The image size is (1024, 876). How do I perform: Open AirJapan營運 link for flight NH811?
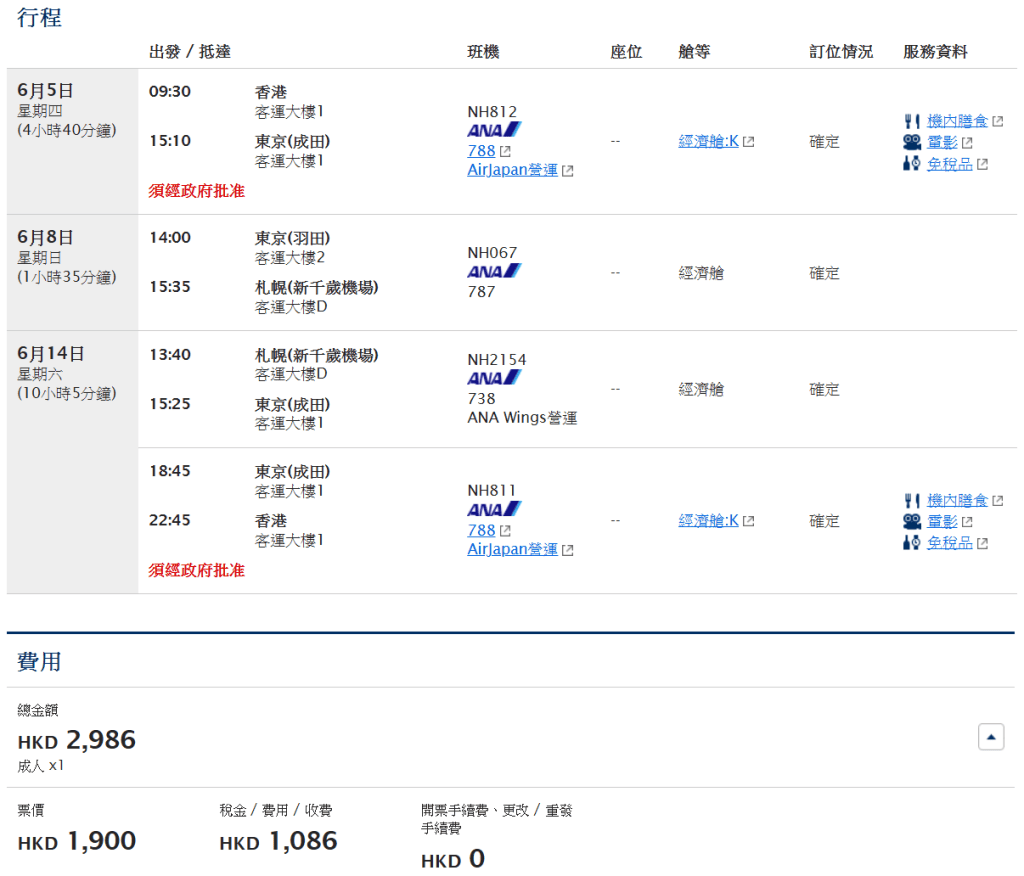(x=512, y=549)
